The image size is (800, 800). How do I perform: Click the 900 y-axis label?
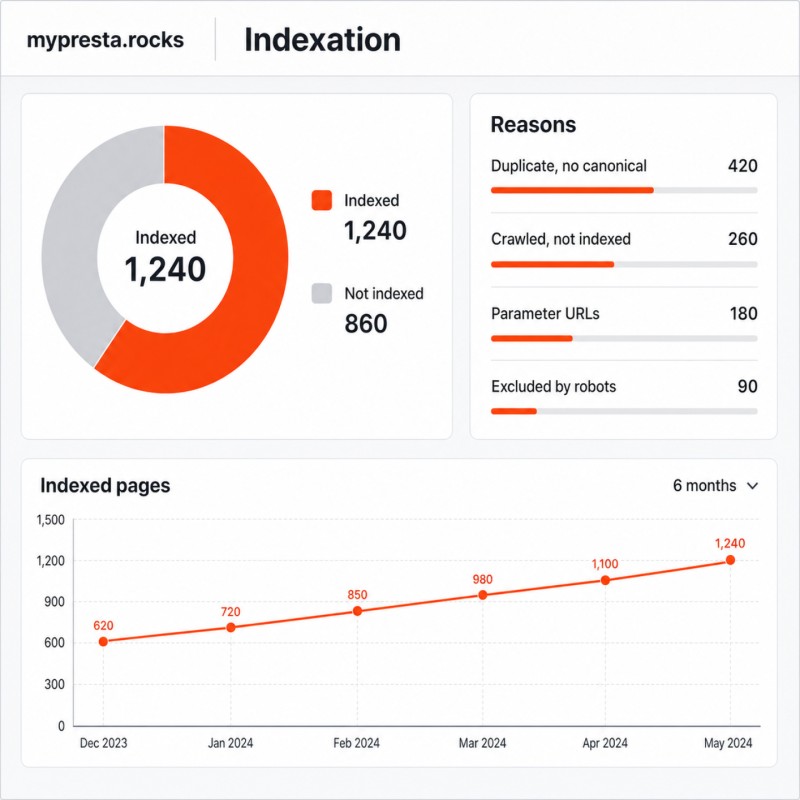click(x=54, y=602)
